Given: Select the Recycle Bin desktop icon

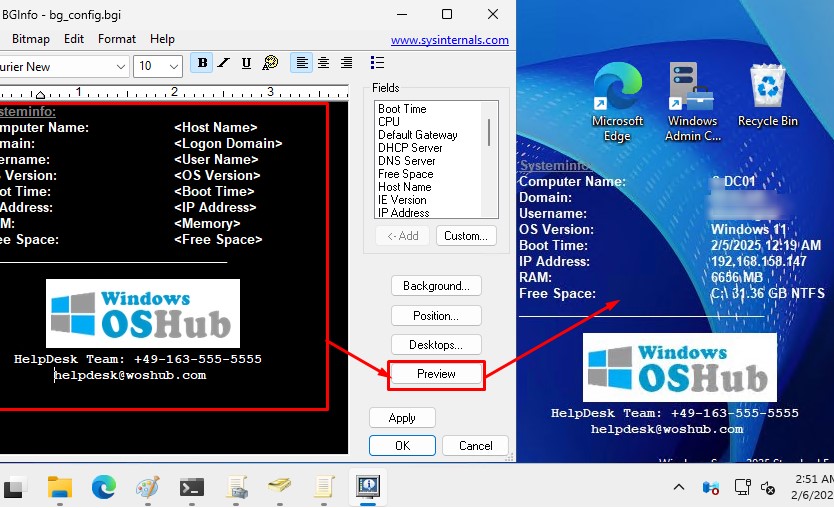Looking at the screenshot, I should pos(768,96).
